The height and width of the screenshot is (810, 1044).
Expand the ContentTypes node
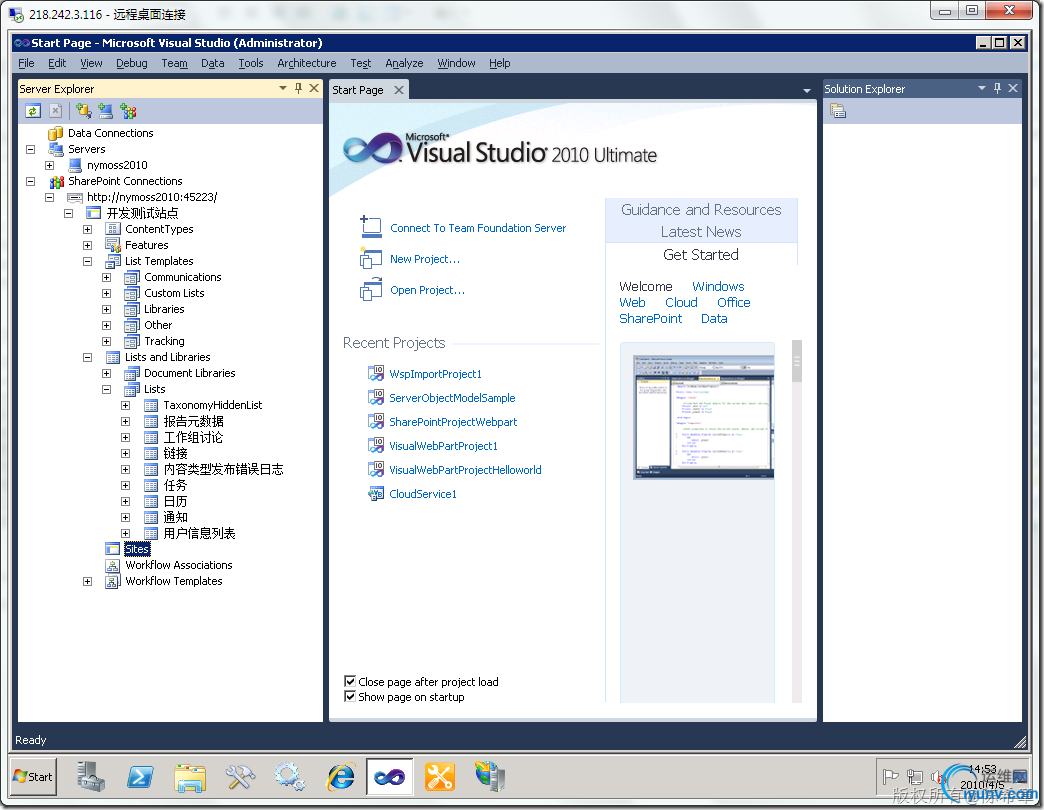click(87, 229)
